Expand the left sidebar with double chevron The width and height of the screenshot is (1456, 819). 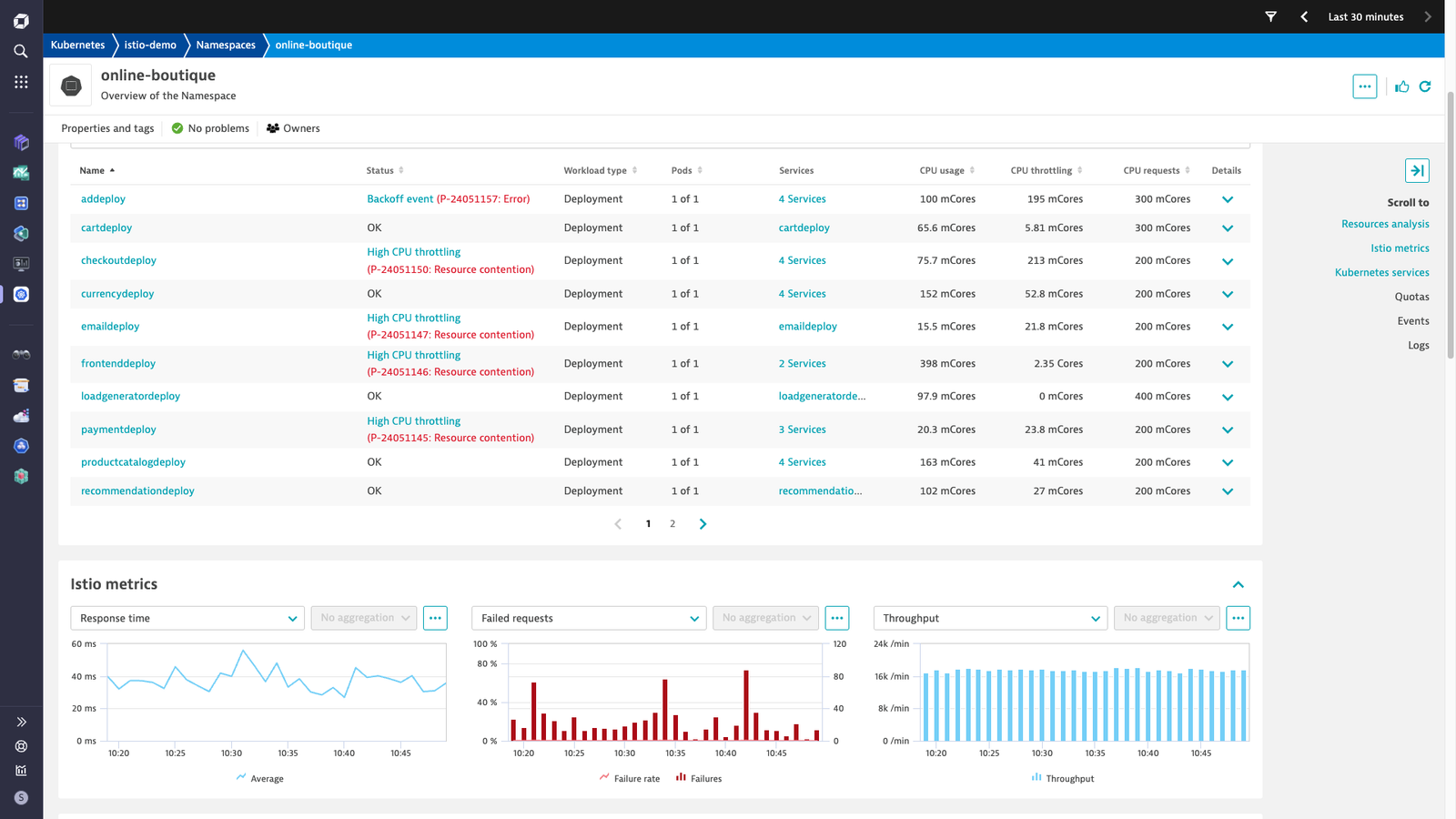(21, 722)
